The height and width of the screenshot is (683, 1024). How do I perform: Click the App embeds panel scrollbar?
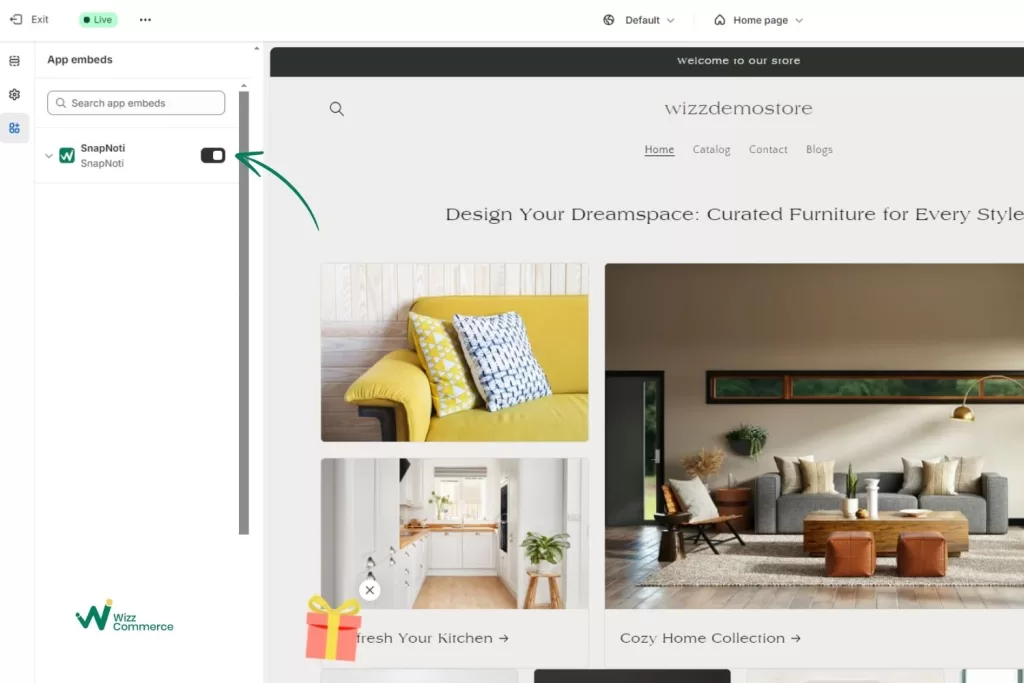point(244,312)
